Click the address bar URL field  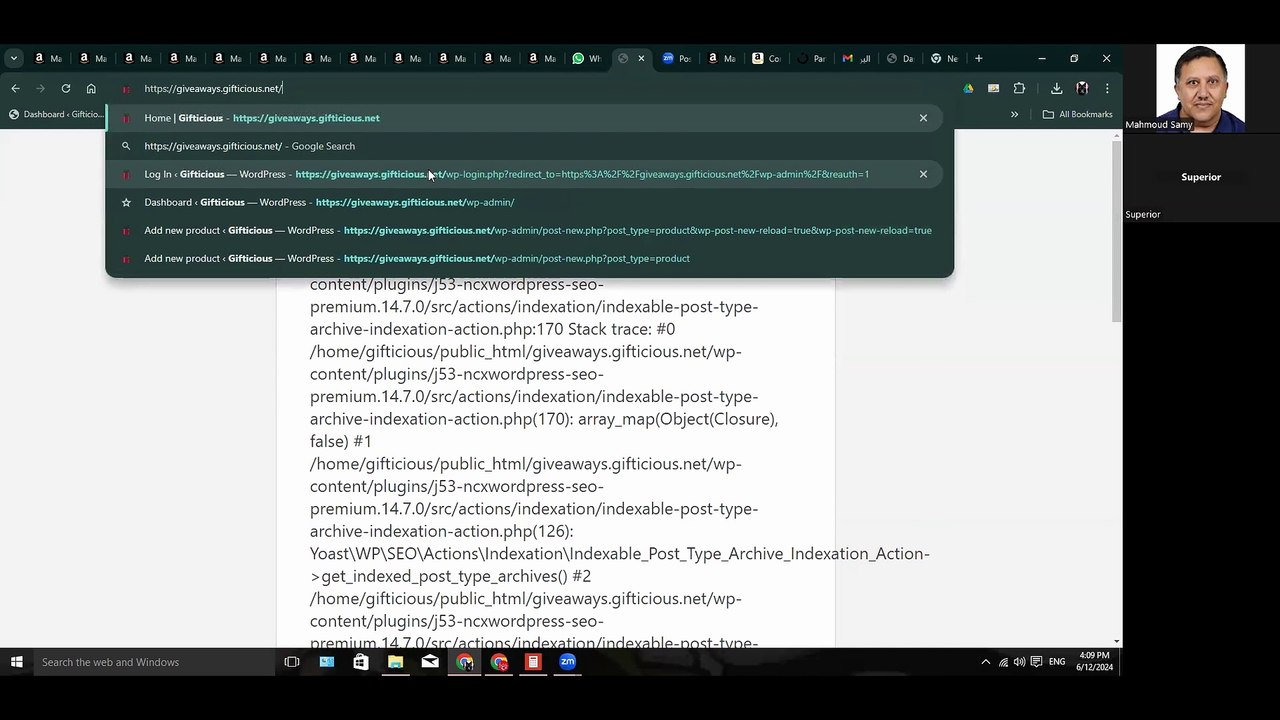[530, 88]
